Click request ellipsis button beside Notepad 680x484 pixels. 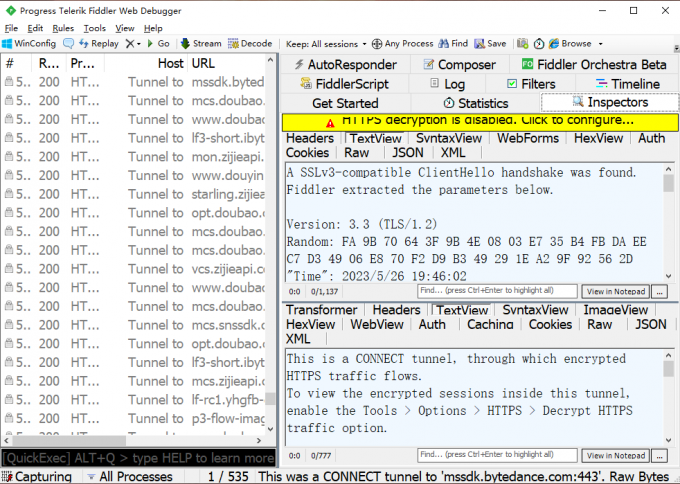pos(660,291)
